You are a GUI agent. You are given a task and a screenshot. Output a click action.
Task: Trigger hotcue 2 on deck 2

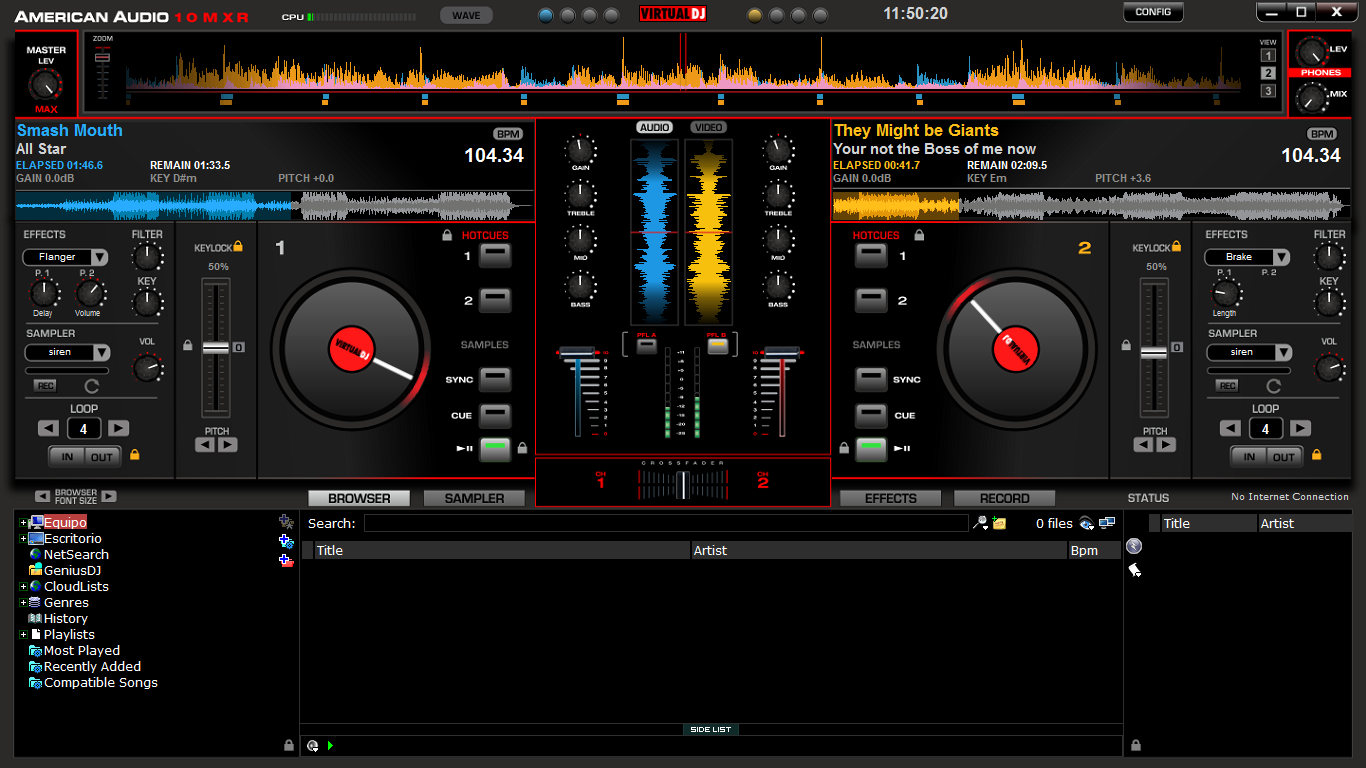tap(871, 300)
